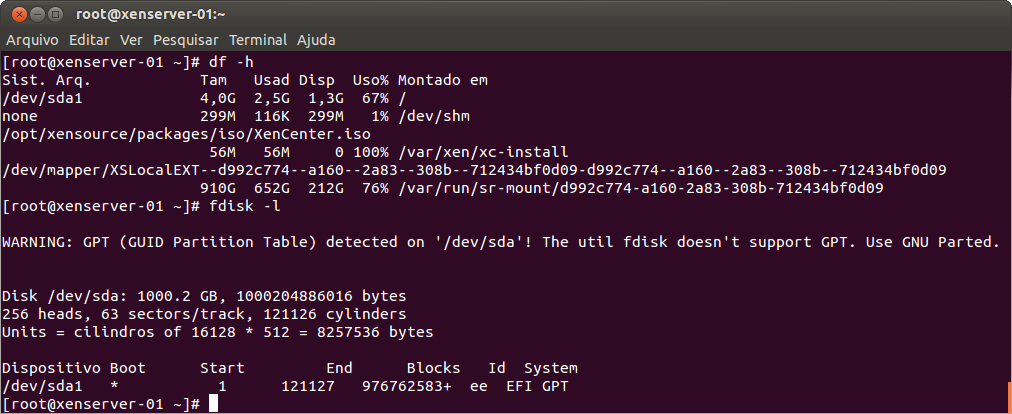Close the xenserver-01 terminal window
Screen dimensions: 1012x414
coord(19,14)
